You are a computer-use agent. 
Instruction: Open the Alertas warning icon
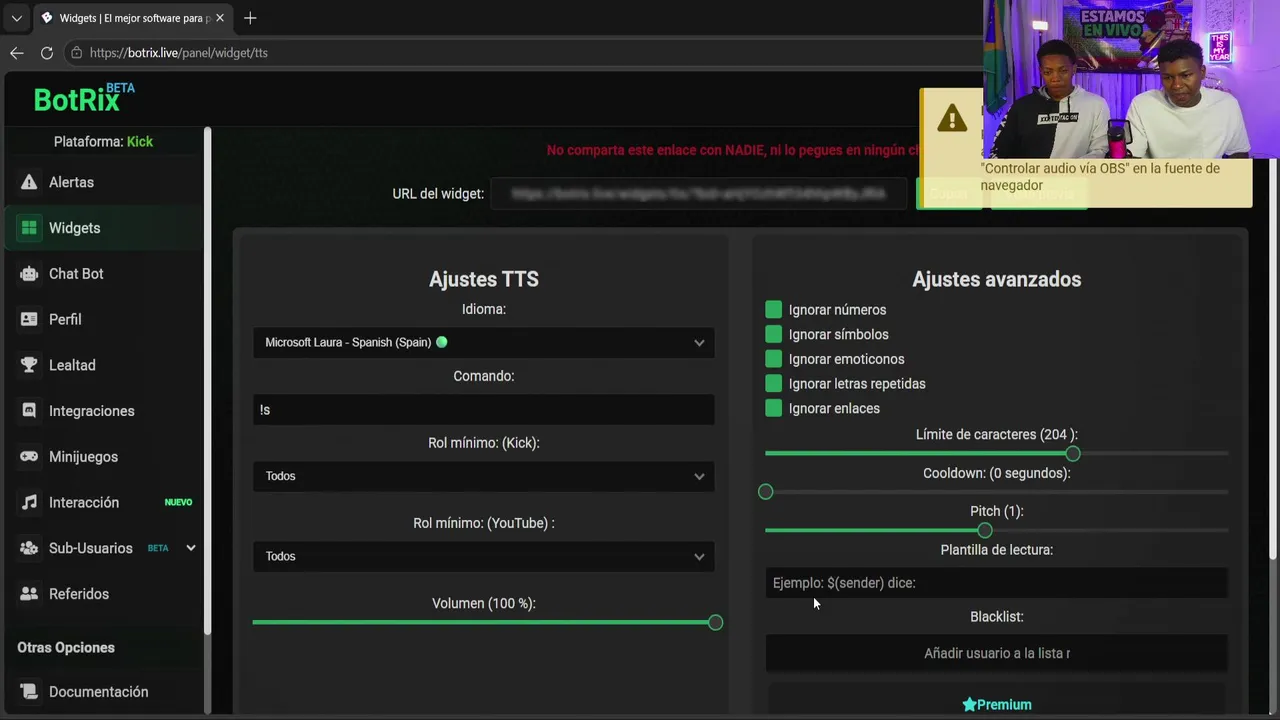(29, 182)
